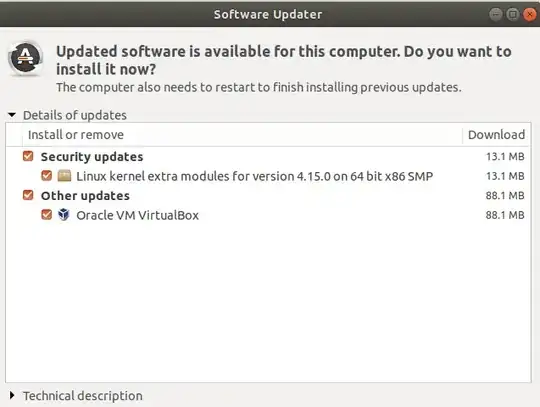This screenshot has height=407, width=540.
Task: Uncheck the Security updates checkbox
Action: pos(28,156)
